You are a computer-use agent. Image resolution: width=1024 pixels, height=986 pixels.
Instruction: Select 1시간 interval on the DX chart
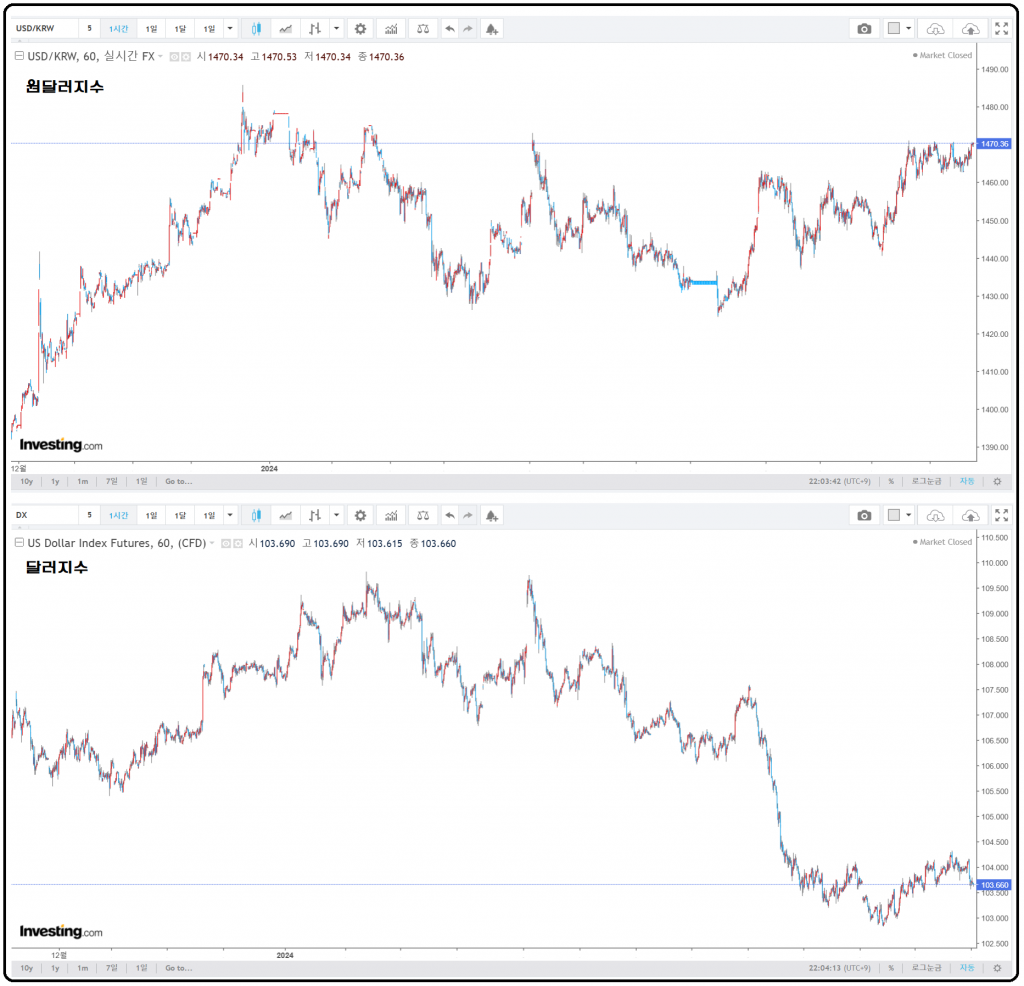tap(119, 516)
